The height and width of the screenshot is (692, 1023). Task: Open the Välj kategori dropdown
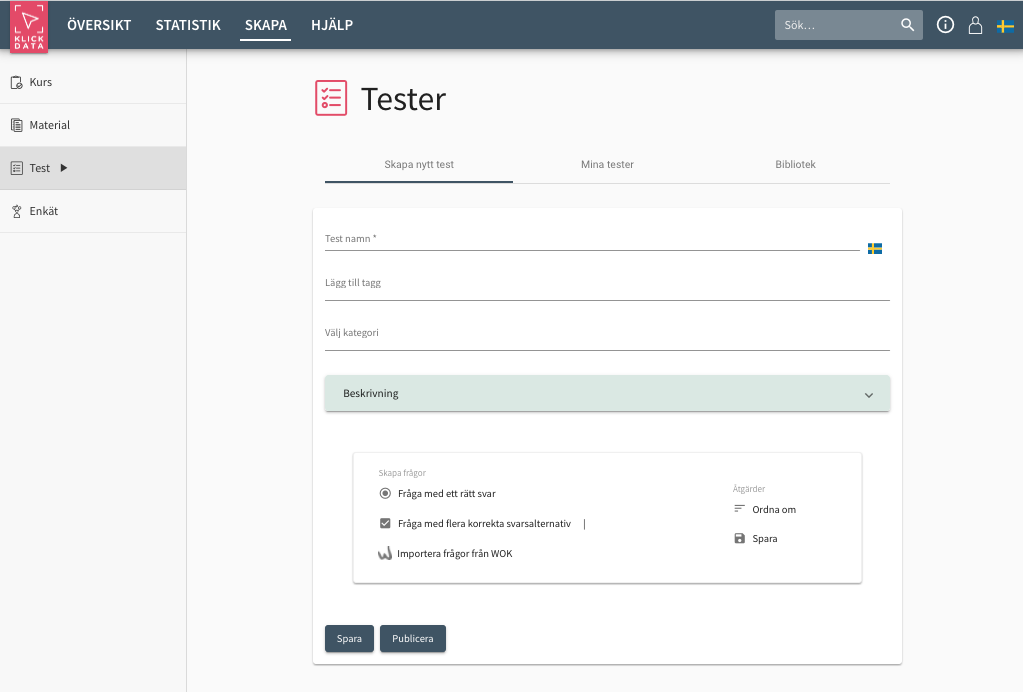[607, 335]
